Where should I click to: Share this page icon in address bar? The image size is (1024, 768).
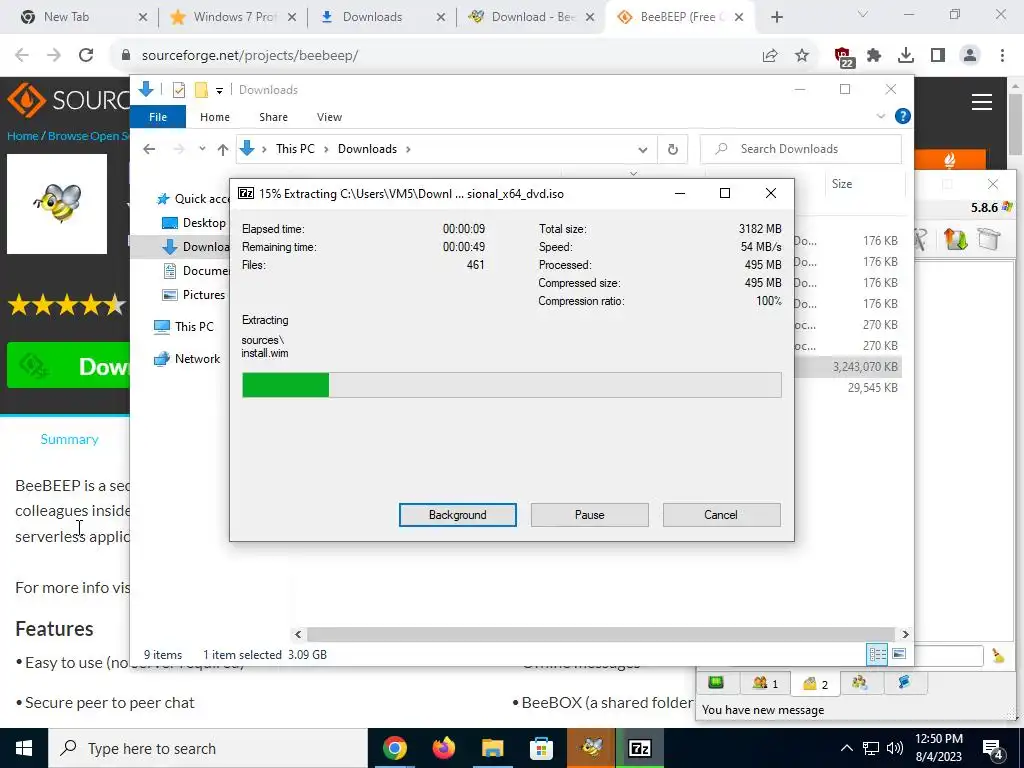pyautogui.click(x=770, y=56)
